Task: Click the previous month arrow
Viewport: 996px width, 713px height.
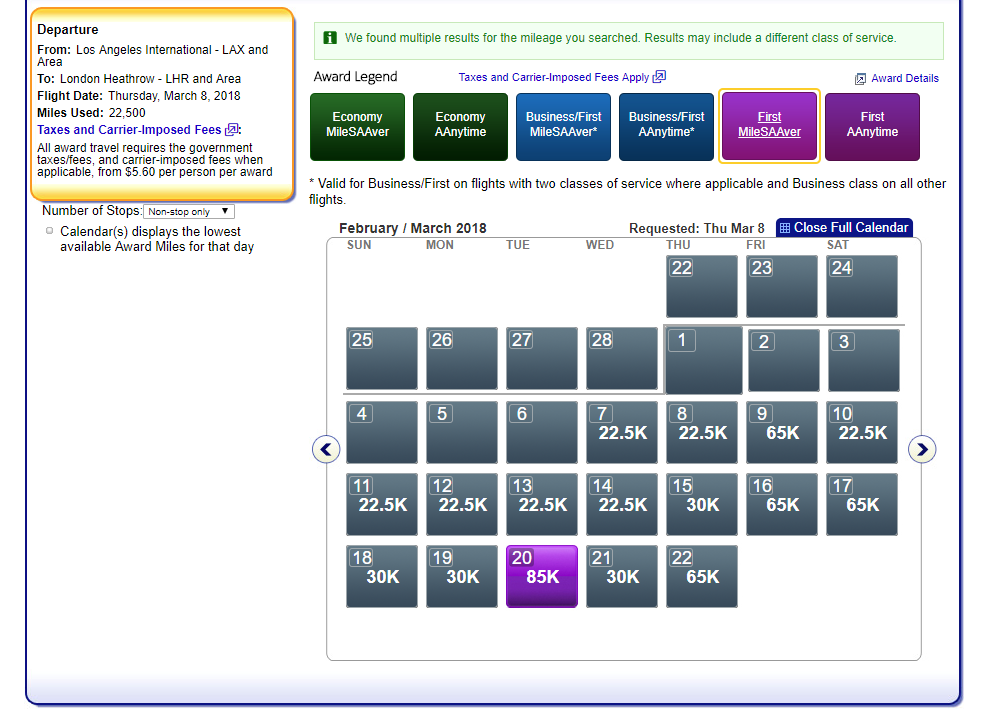Action: (x=326, y=449)
